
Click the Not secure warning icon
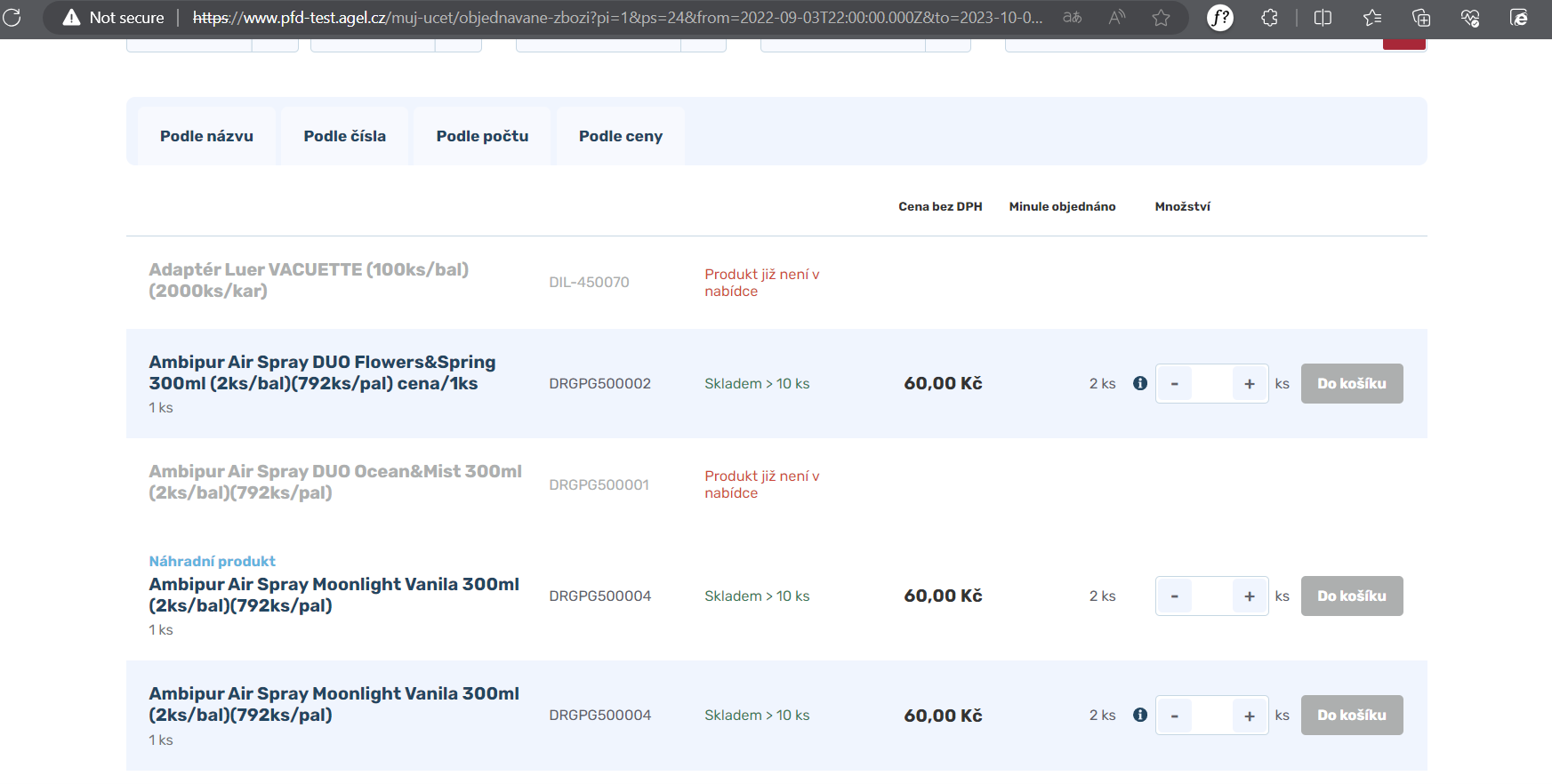click(x=71, y=18)
